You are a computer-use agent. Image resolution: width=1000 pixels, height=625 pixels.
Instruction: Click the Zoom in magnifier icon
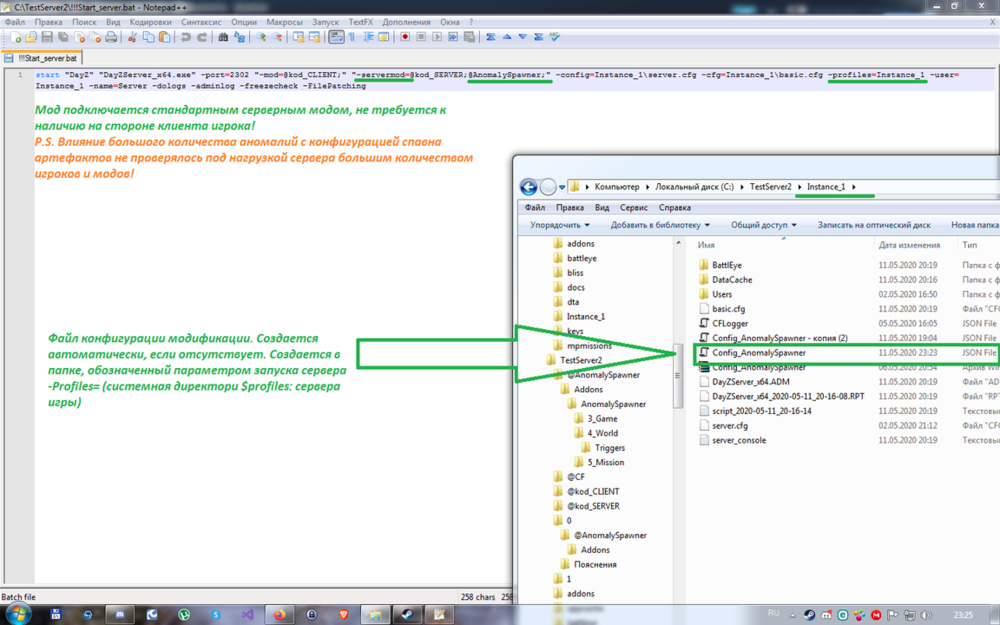pyautogui.click(x=261, y=38)
